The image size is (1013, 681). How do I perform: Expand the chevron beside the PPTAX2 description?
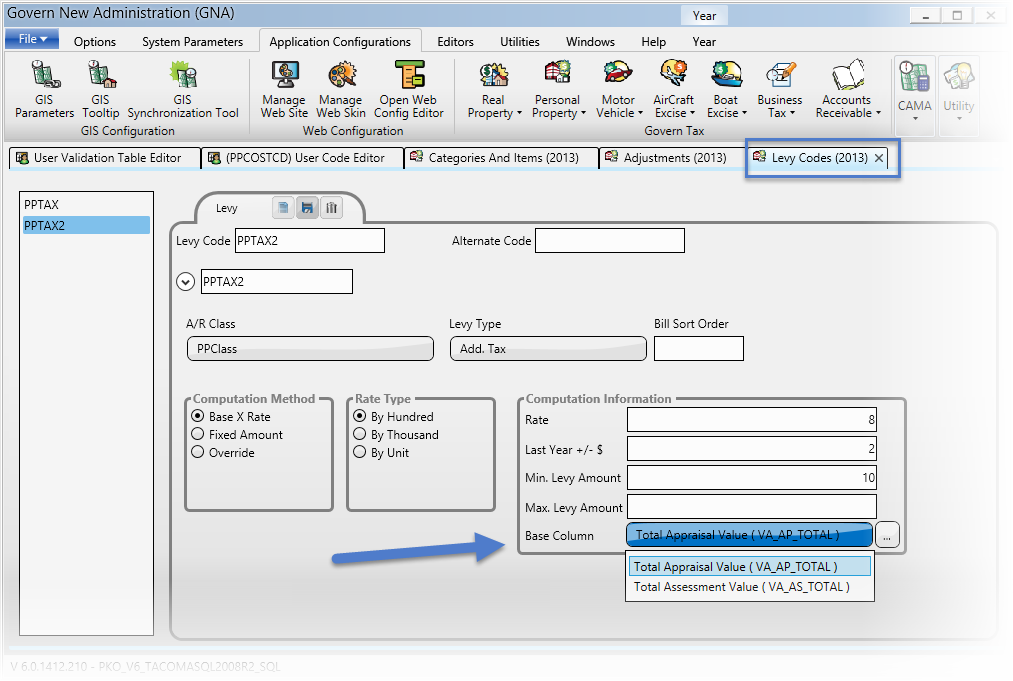185,282
